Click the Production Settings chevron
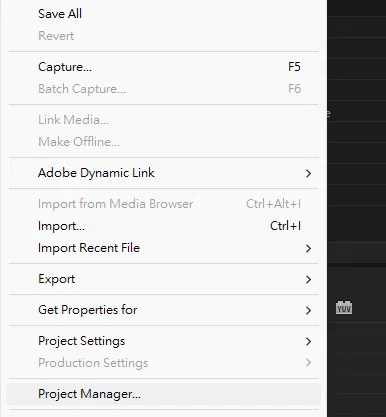Viewport: 386px width, 417px height. (x=308, y=363)
